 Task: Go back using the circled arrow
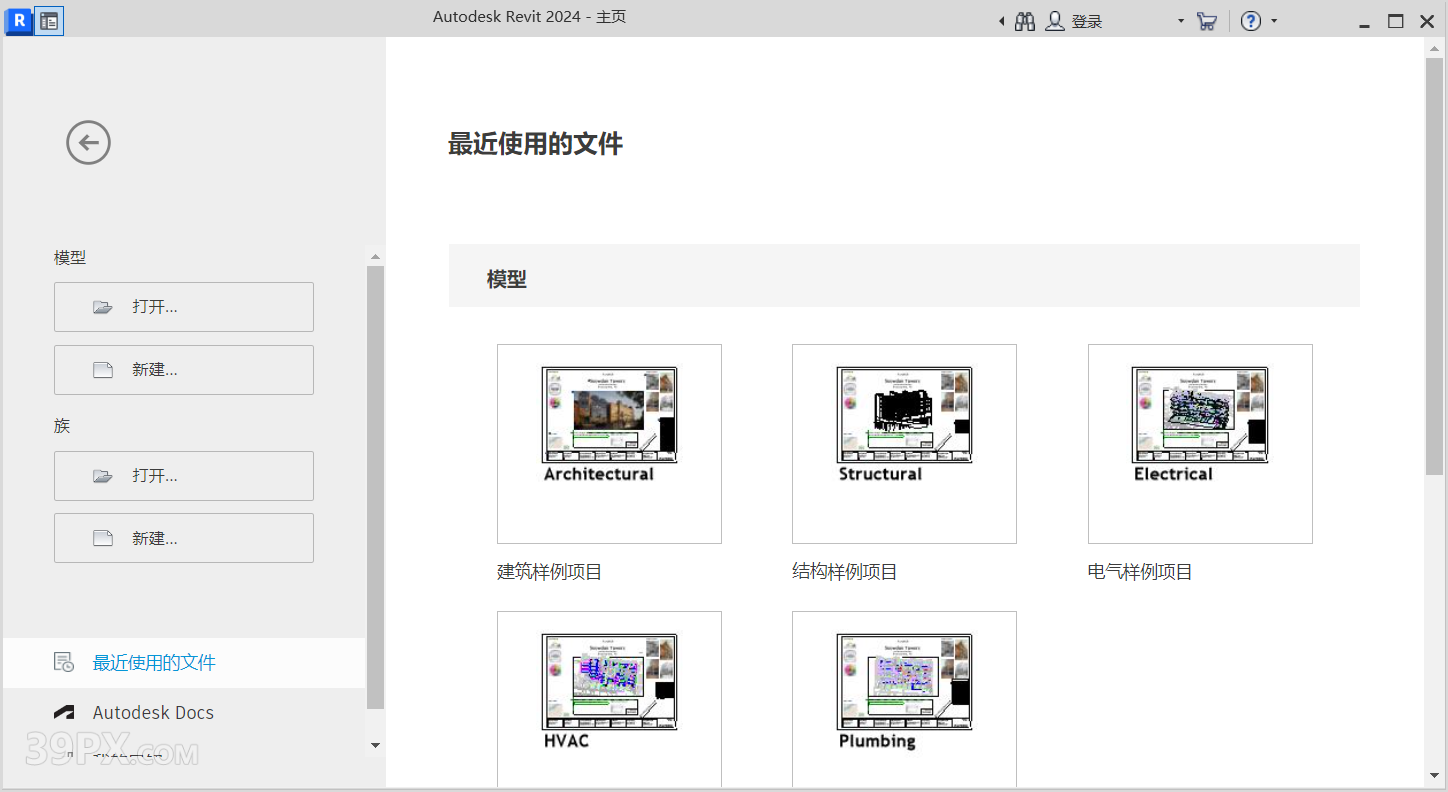pyautogui.click(x=88, y=143)
